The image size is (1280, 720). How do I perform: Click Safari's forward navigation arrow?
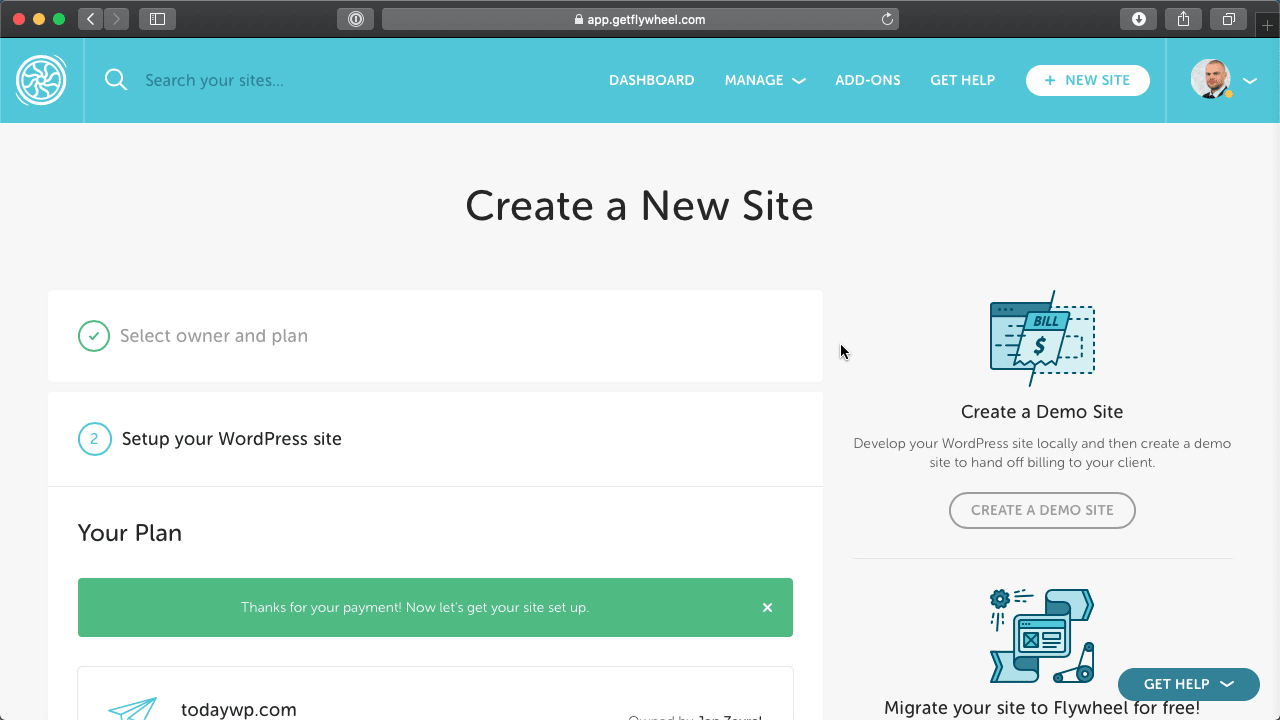[x=116, y=19]
